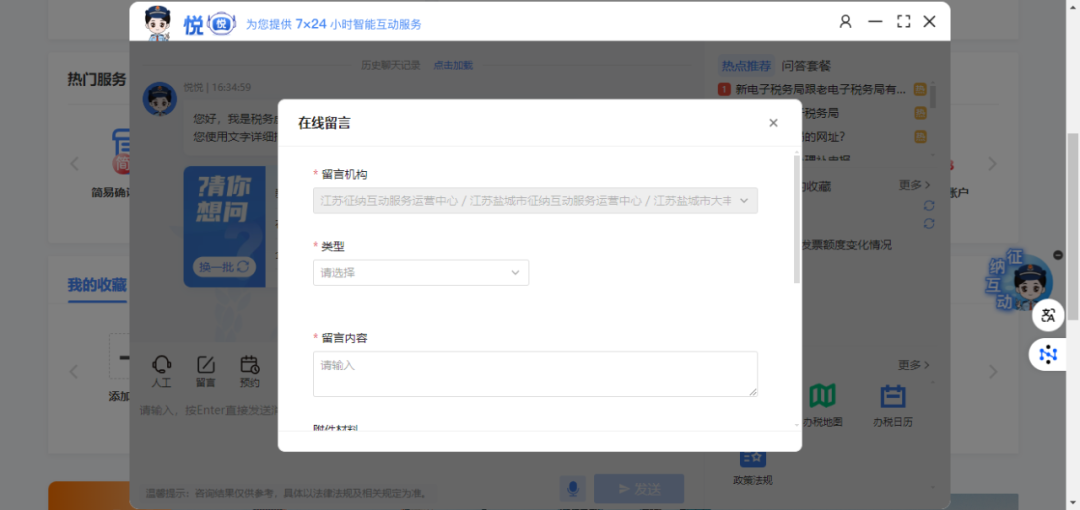The image size is (1080, 510).
Task: Open the 类型 dropdown selector
Action: (420, 272)
